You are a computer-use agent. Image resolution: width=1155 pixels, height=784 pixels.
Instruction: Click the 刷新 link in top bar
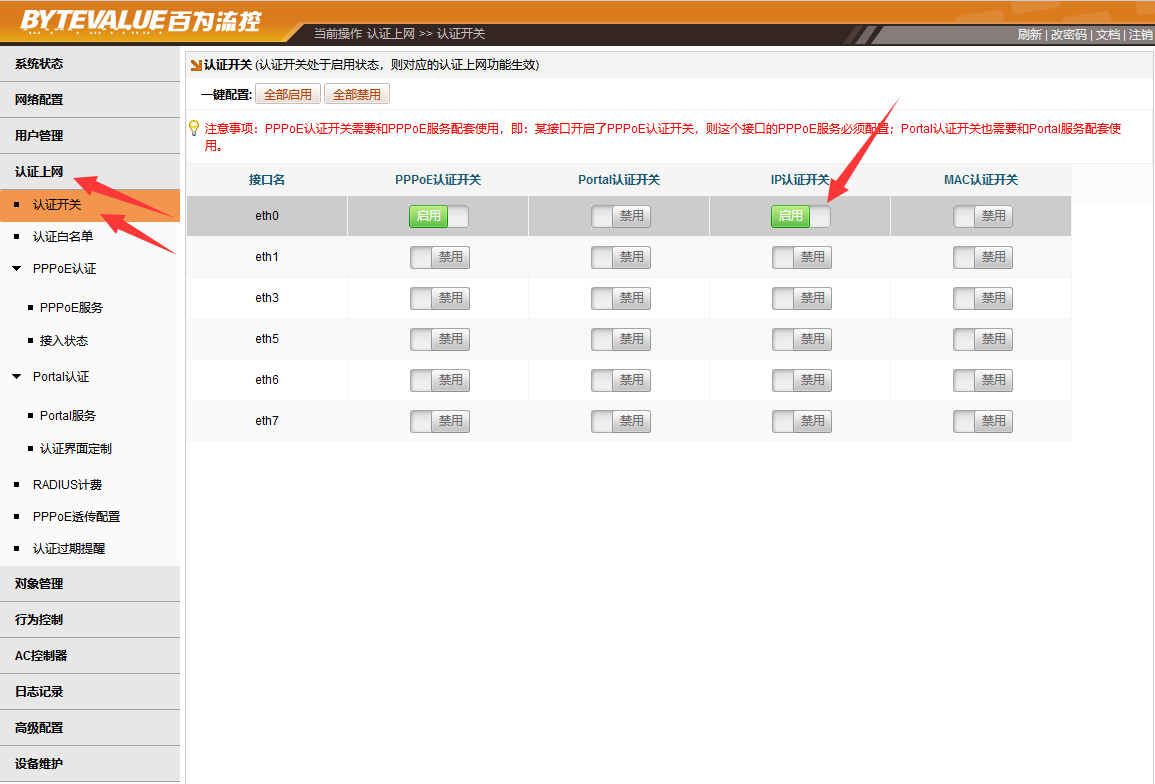(x=1029, y=35)
